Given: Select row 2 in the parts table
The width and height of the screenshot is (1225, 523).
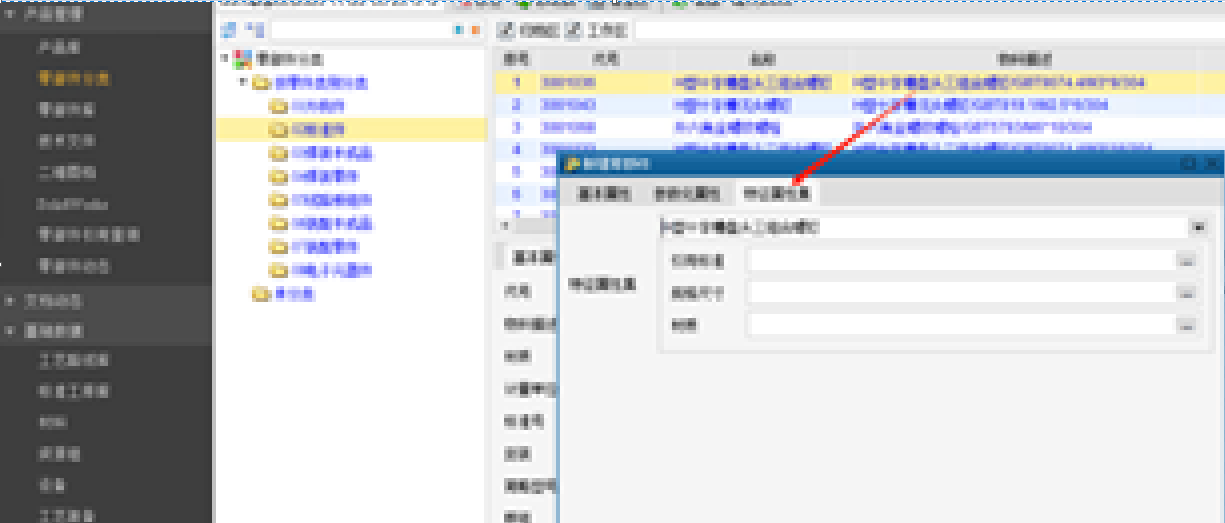Looking at the screenshot, I should coord(860,105).
